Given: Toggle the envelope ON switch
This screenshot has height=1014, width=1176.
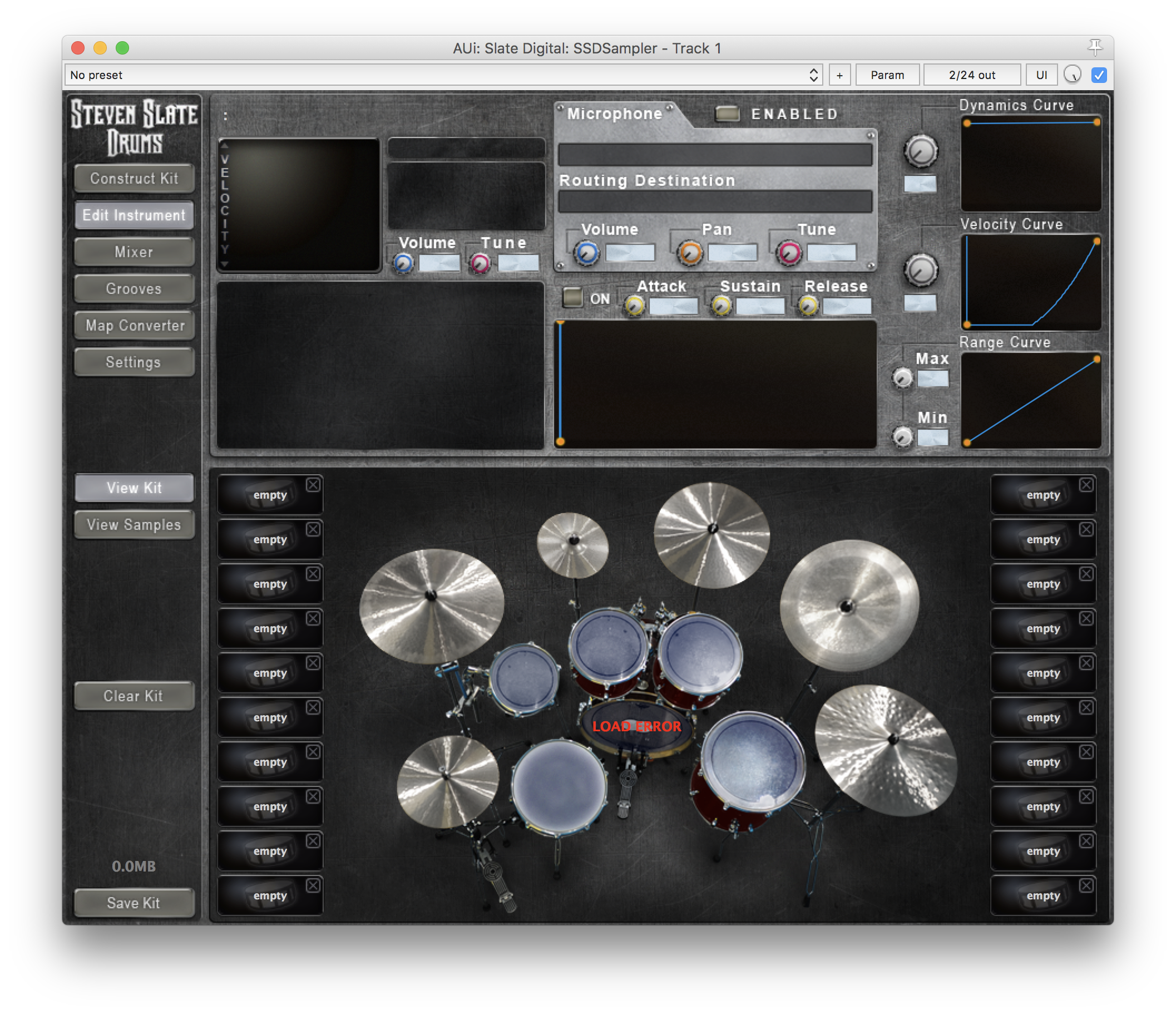Looking at the screenshot, I should point(572,297).
